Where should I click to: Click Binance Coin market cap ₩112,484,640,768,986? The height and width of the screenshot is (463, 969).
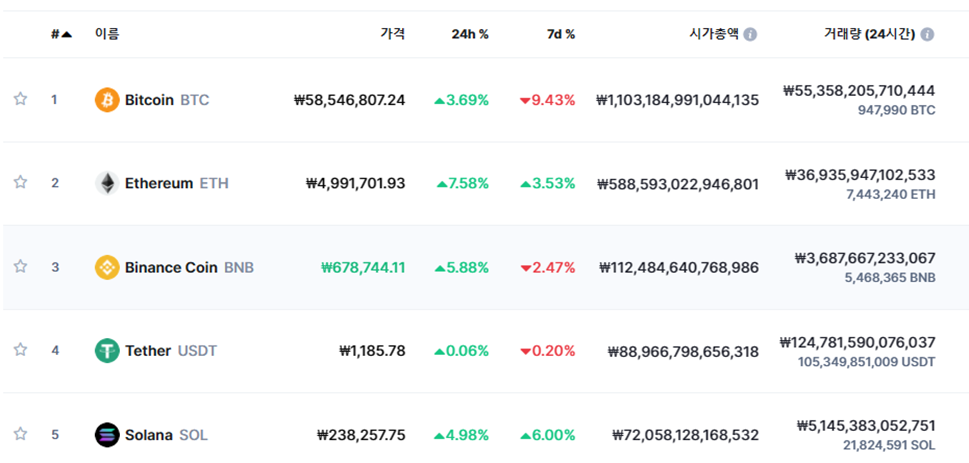point(679,267)
